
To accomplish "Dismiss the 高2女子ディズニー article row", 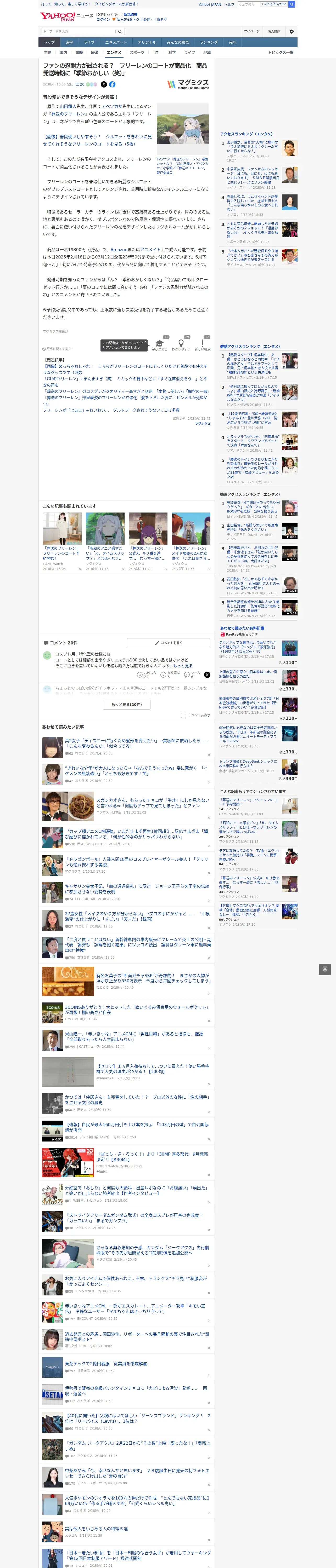I will [x=209, y=756].
